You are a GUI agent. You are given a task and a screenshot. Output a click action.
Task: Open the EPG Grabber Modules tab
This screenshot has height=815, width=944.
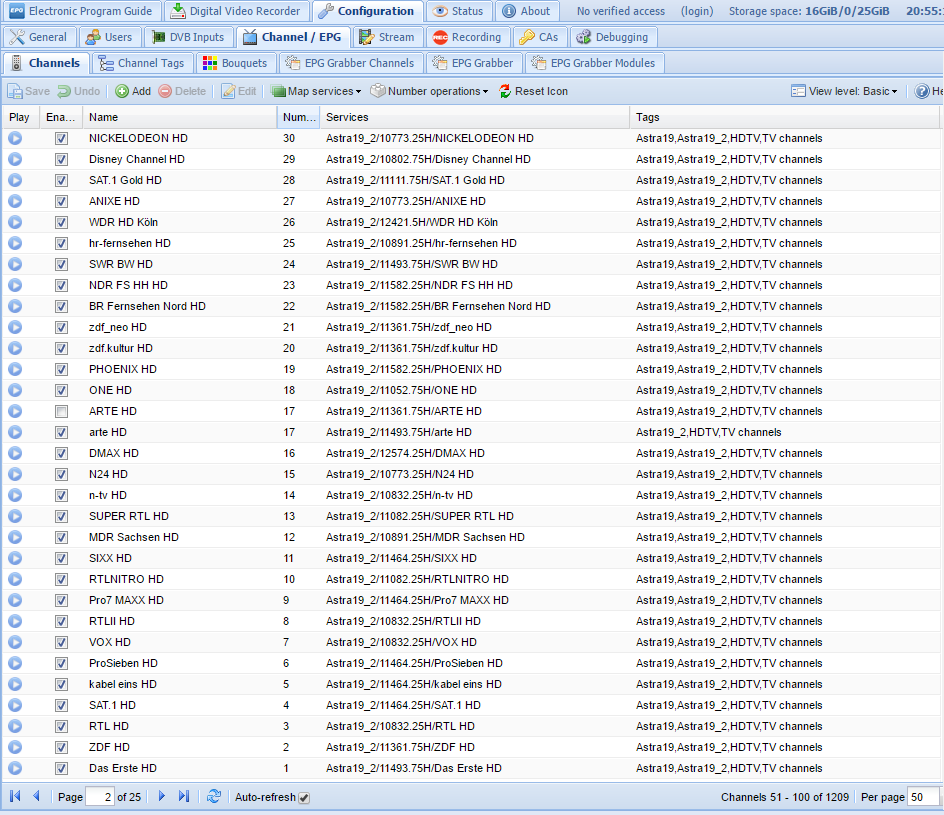[x=595, y=63]
